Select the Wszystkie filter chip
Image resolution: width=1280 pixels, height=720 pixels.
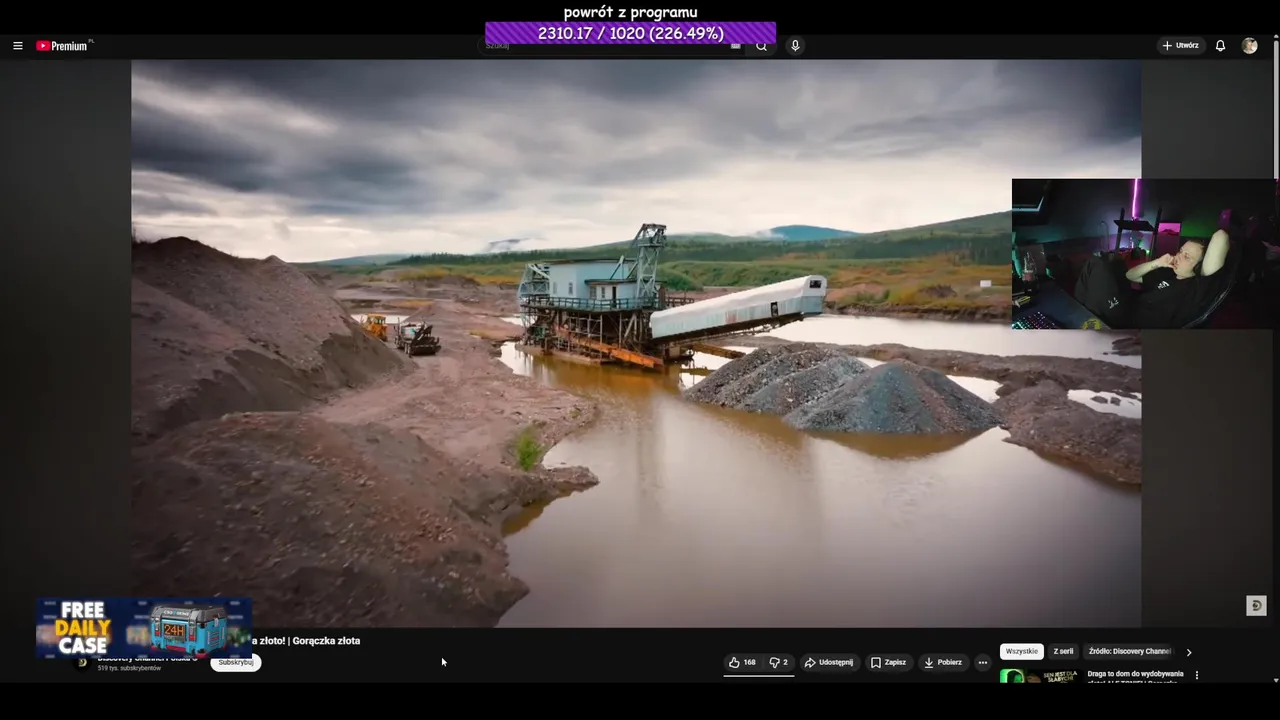coord(1022,651)
